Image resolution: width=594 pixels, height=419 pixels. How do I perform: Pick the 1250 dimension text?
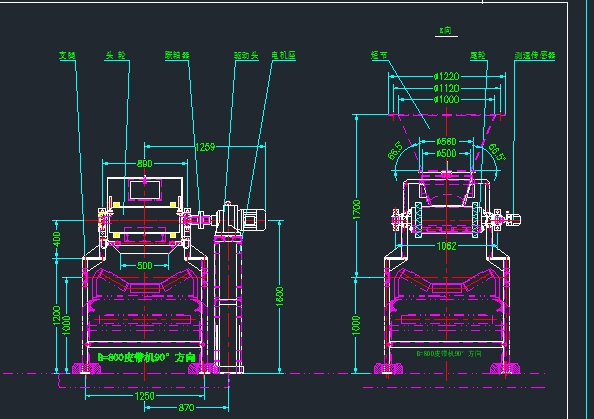tap(145, 396)
